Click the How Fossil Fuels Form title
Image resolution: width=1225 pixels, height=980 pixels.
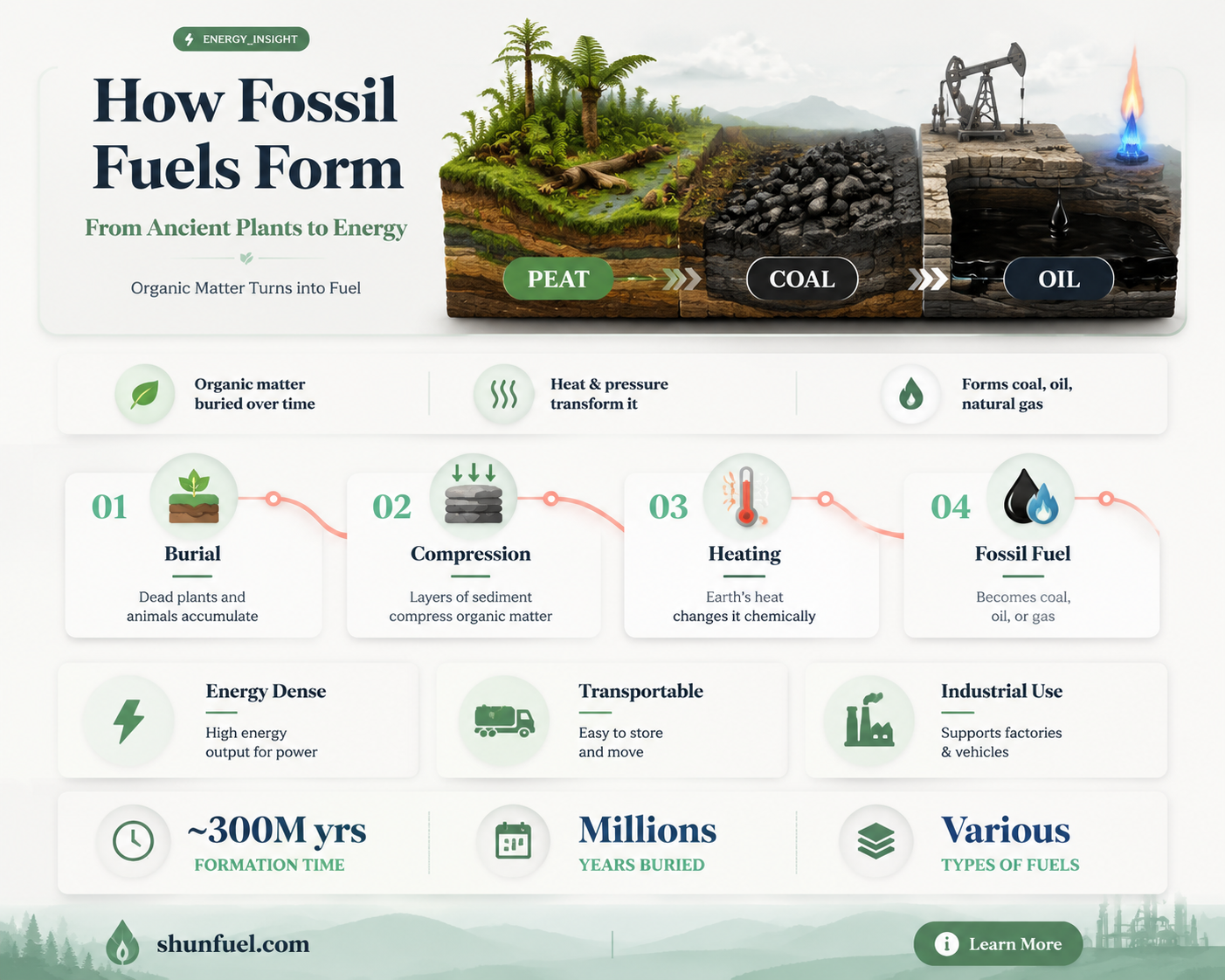247,134
